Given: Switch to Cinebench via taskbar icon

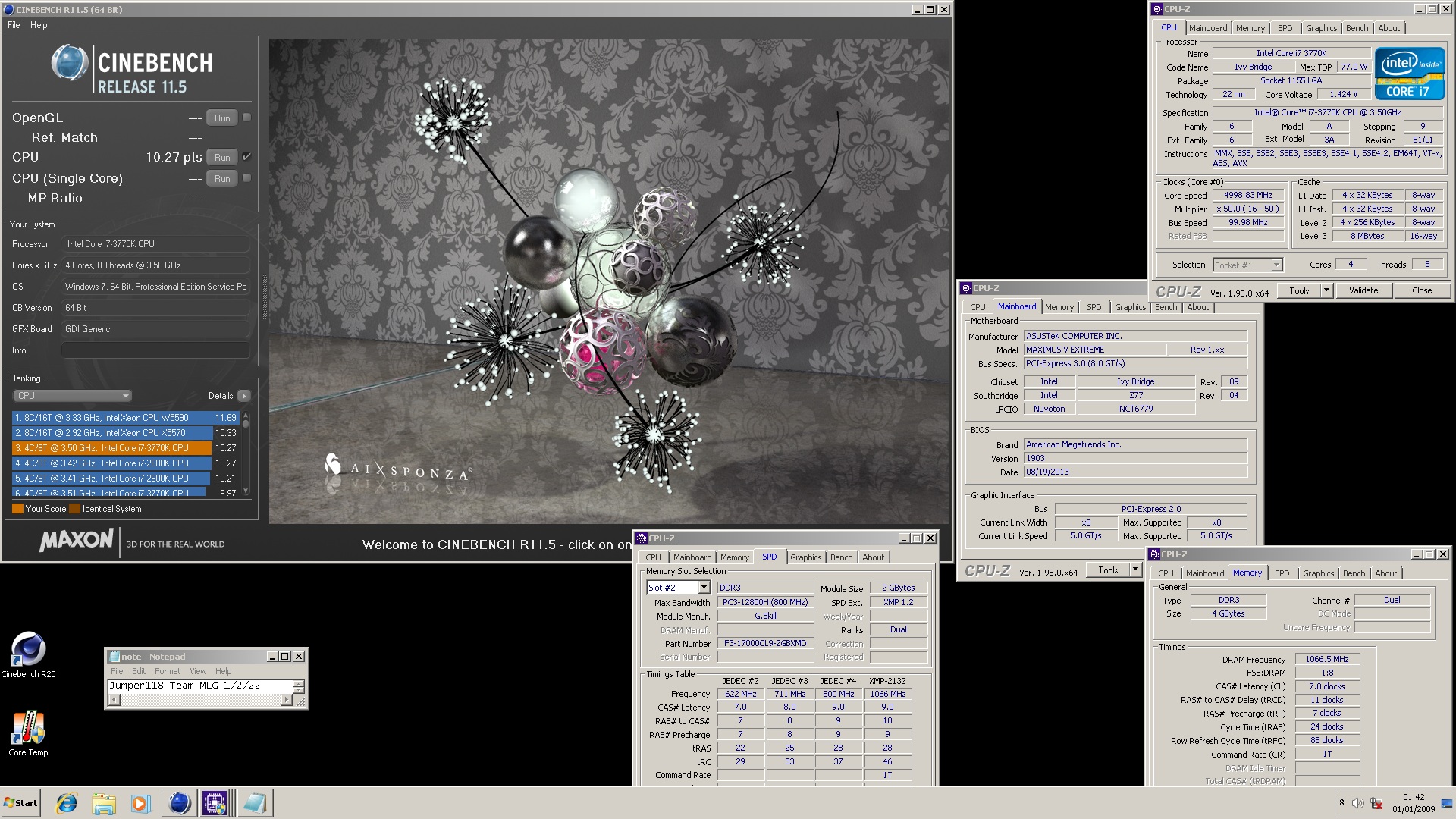Looking at the screenshot, I should coord(179,803).
